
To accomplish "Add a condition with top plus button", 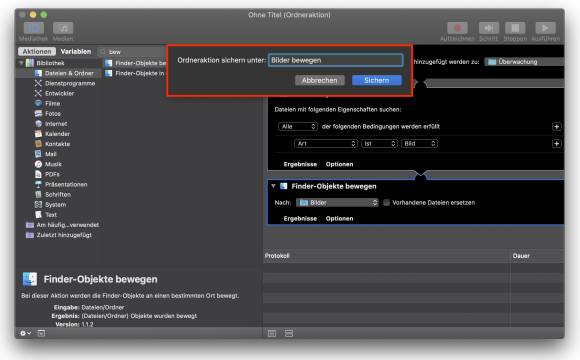I will [556, 127].
